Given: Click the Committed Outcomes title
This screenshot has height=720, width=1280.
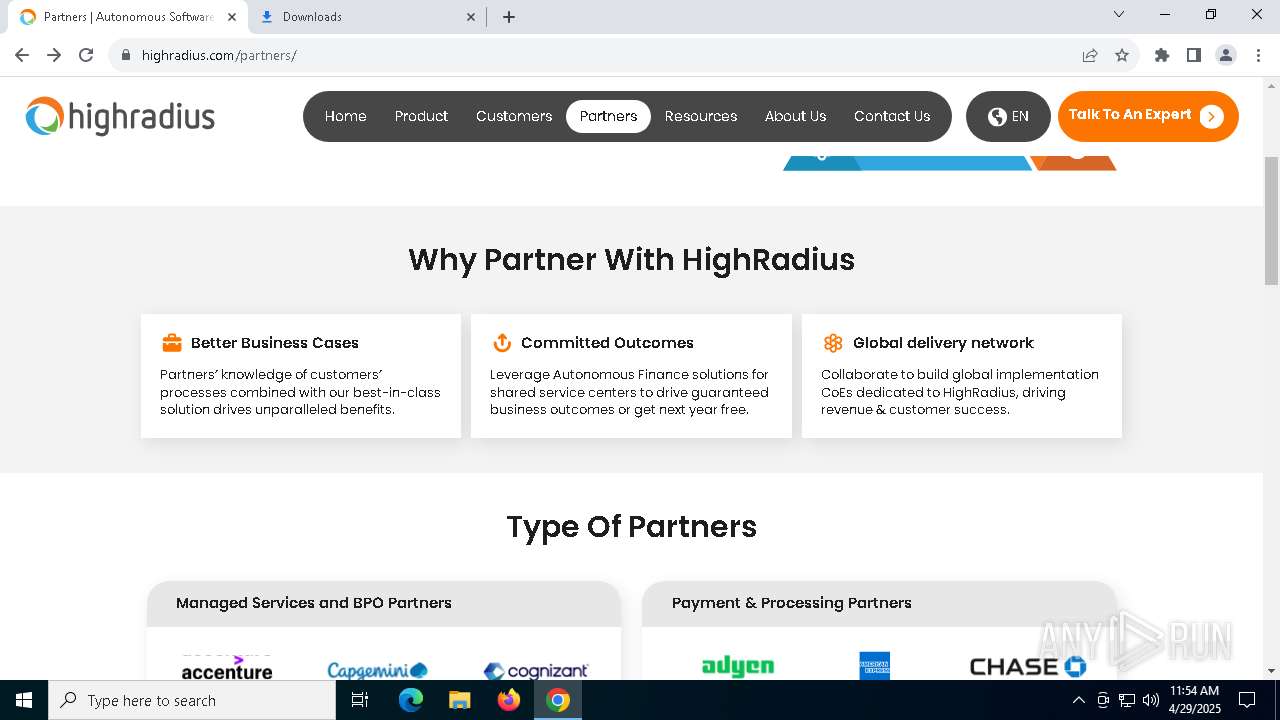Looking at the screenshot, I should tap(607, 343).
